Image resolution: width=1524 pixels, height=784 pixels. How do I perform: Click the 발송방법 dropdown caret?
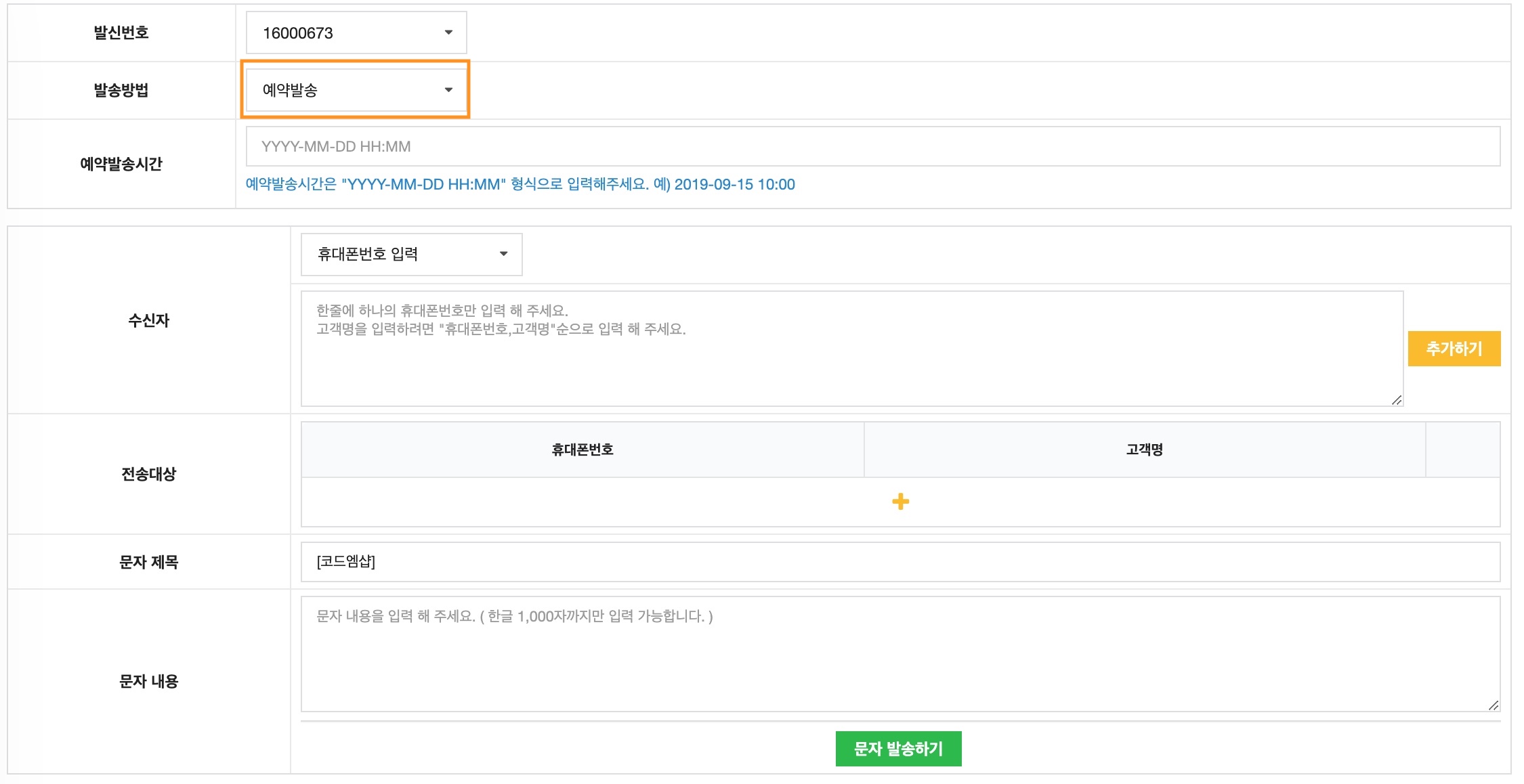(449, 90)
